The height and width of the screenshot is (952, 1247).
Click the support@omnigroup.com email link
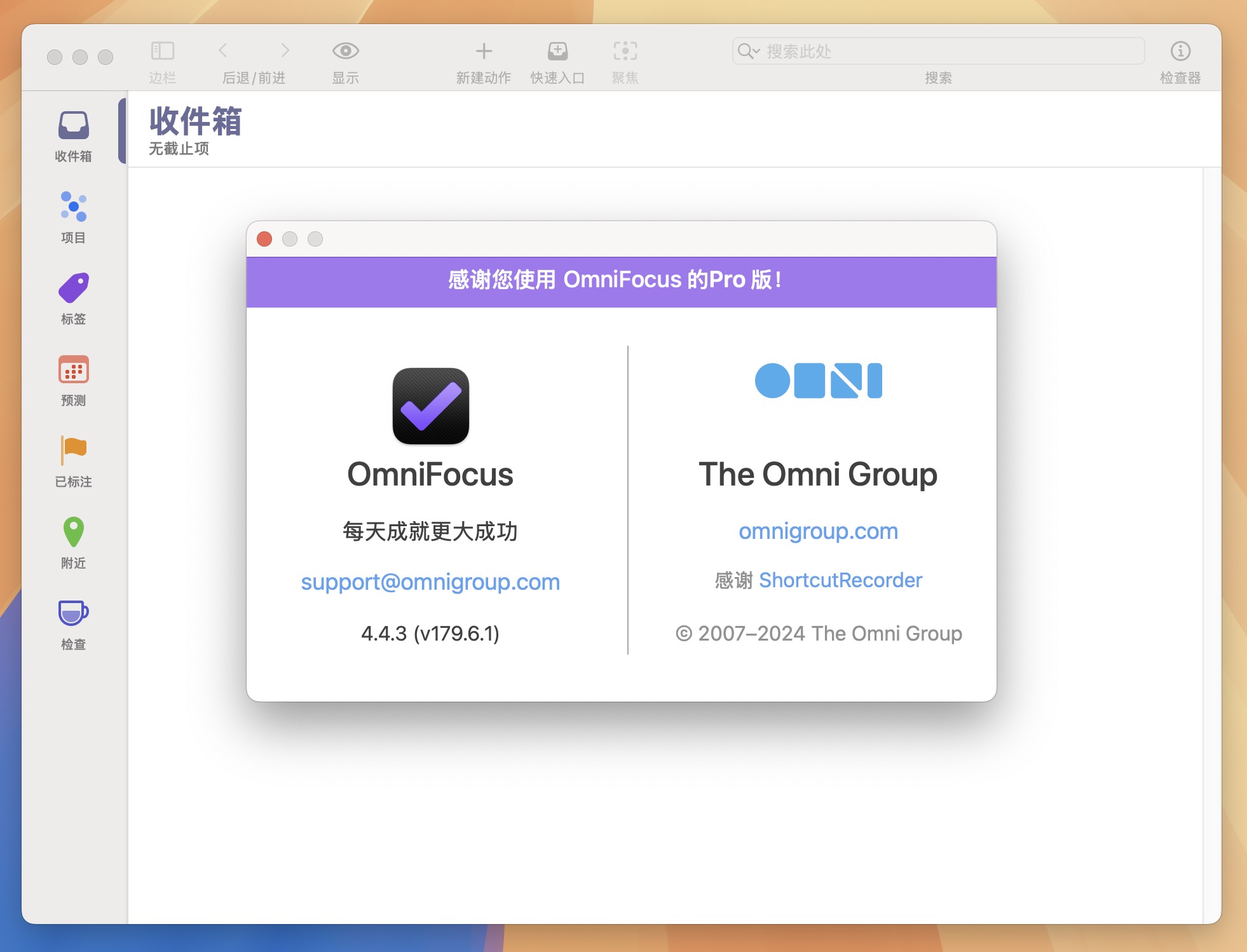point(431,581)
